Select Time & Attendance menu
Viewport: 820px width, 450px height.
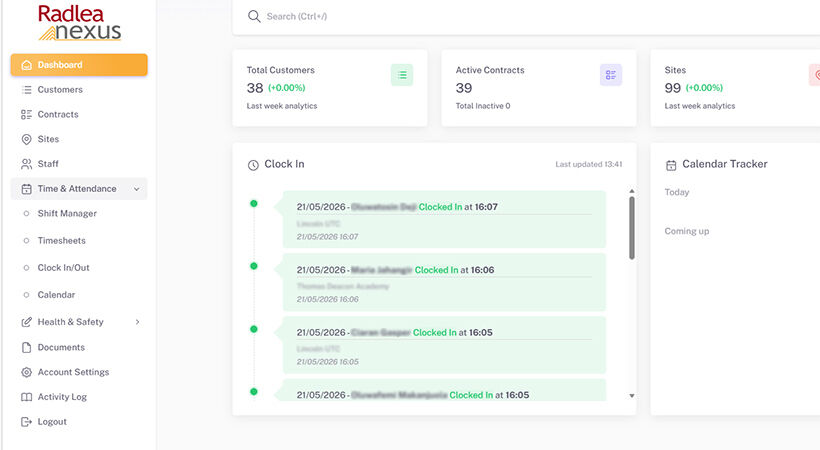79,189
